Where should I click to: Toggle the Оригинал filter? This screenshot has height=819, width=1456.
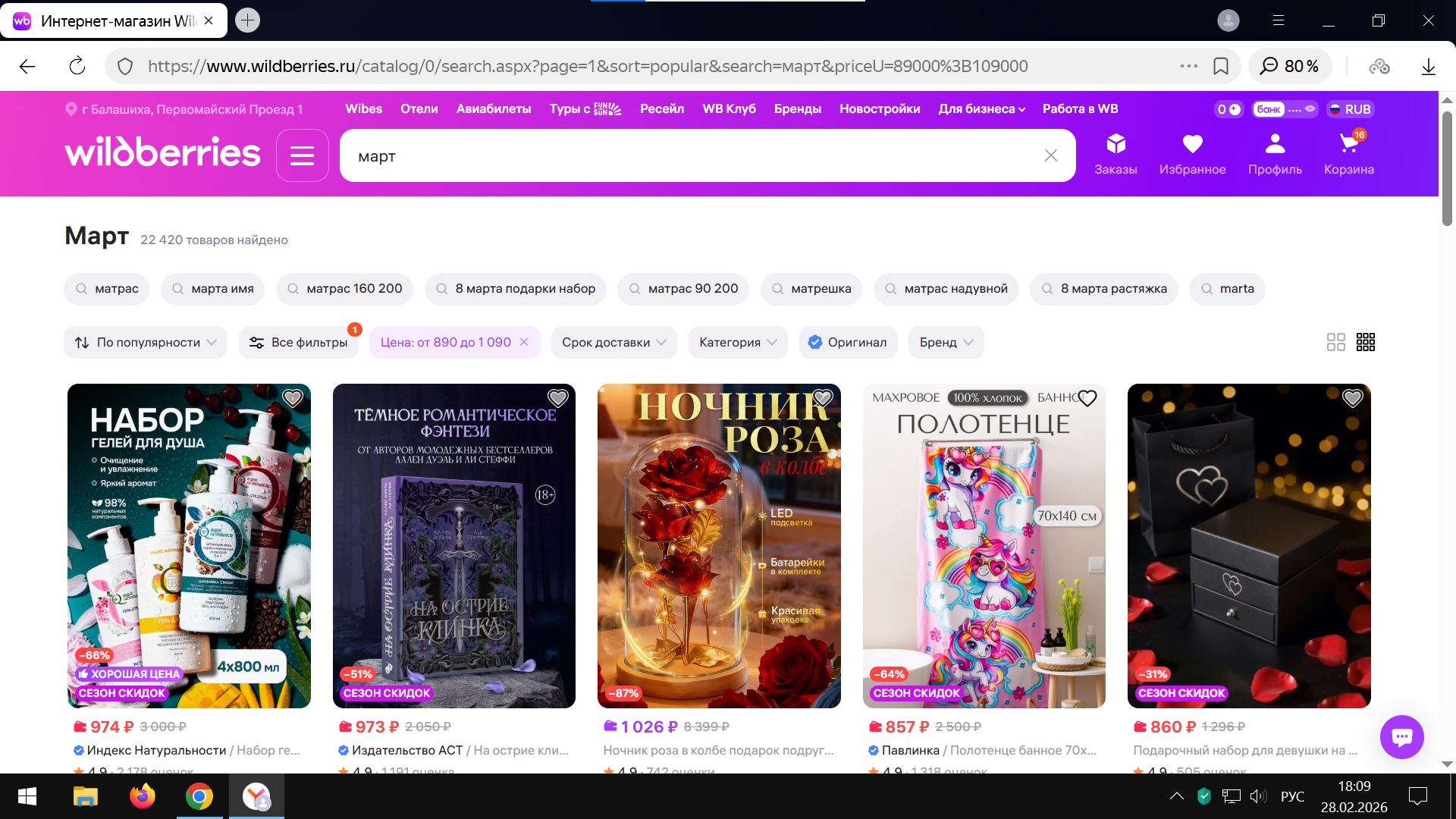[848, 342]
